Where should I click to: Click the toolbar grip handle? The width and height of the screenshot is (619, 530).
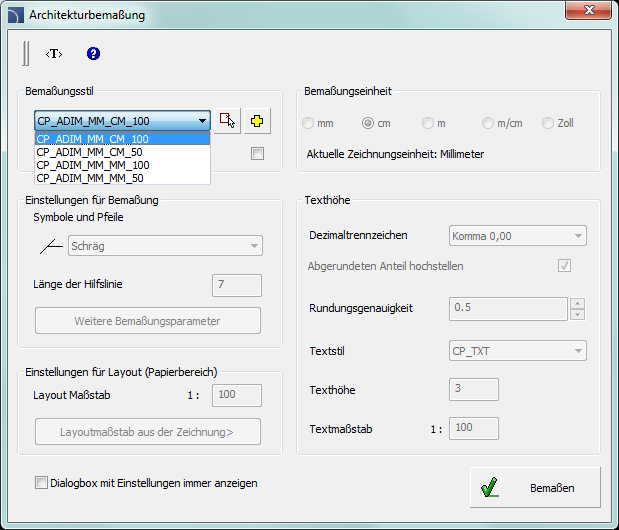[x=26, y=53]
